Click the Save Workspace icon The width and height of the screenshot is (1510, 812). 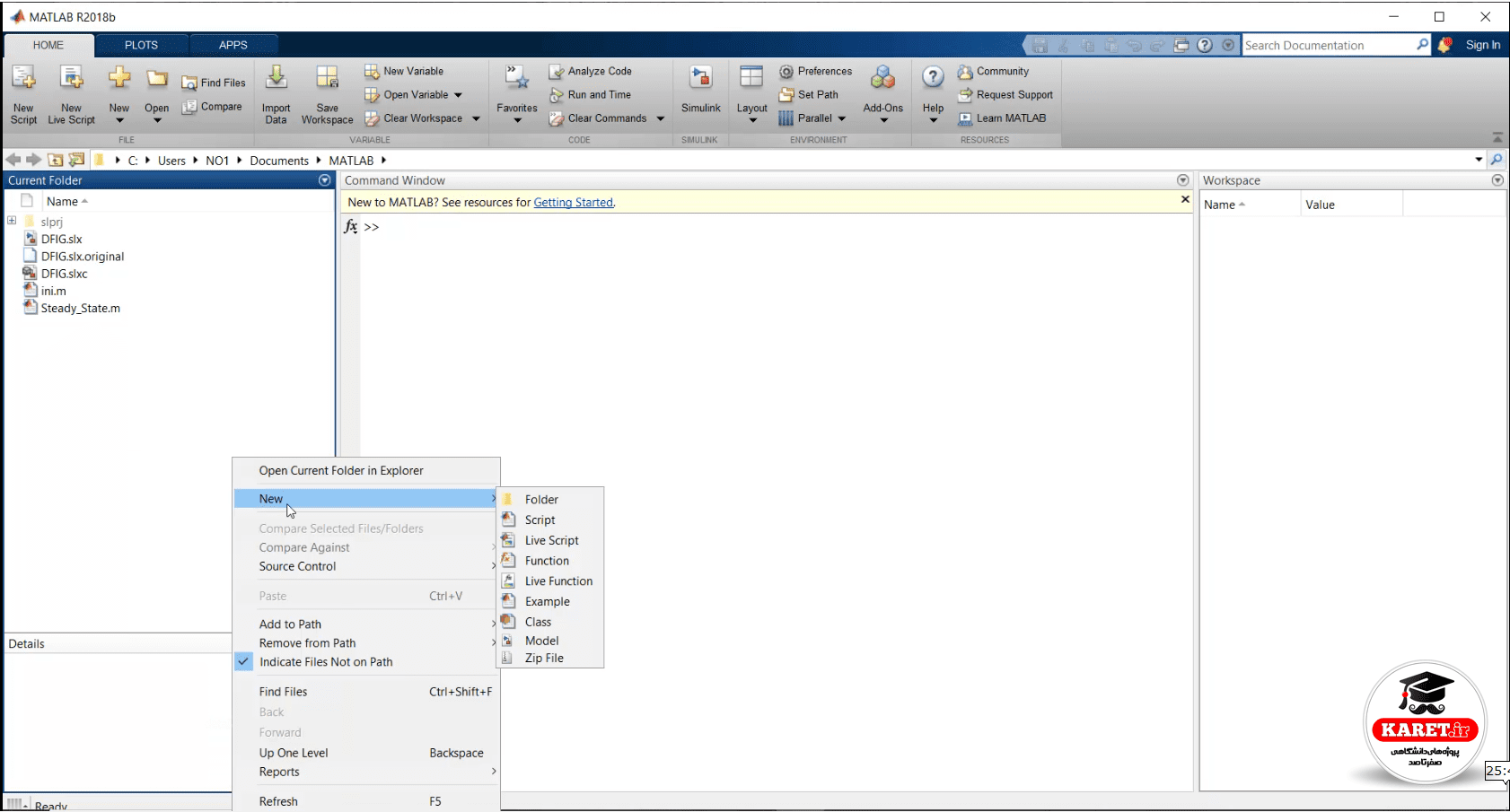pyautogui.click(x=328, y=79)
